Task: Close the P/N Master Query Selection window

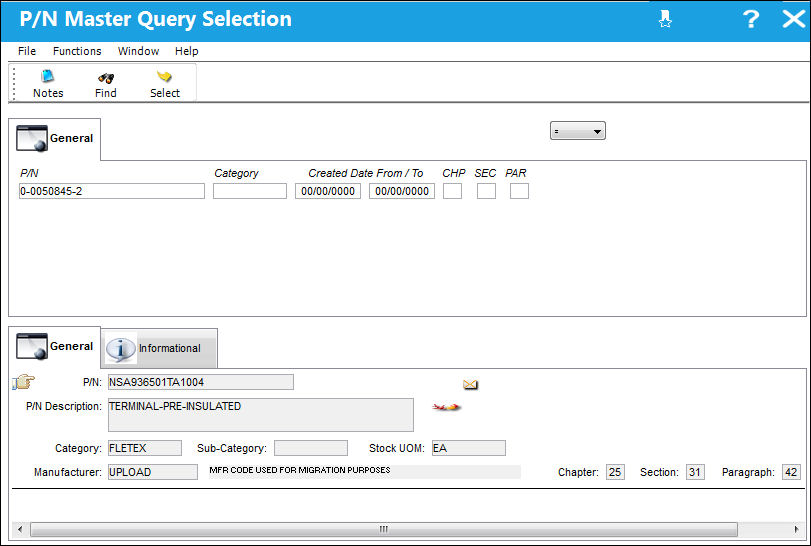Action: [x=793, y=20]
